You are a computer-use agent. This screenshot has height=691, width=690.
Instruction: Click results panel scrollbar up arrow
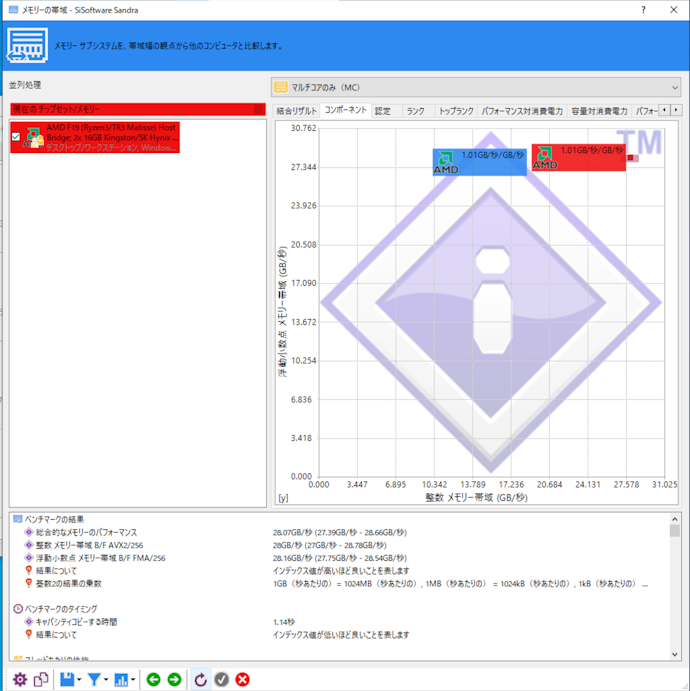[675, 519]
